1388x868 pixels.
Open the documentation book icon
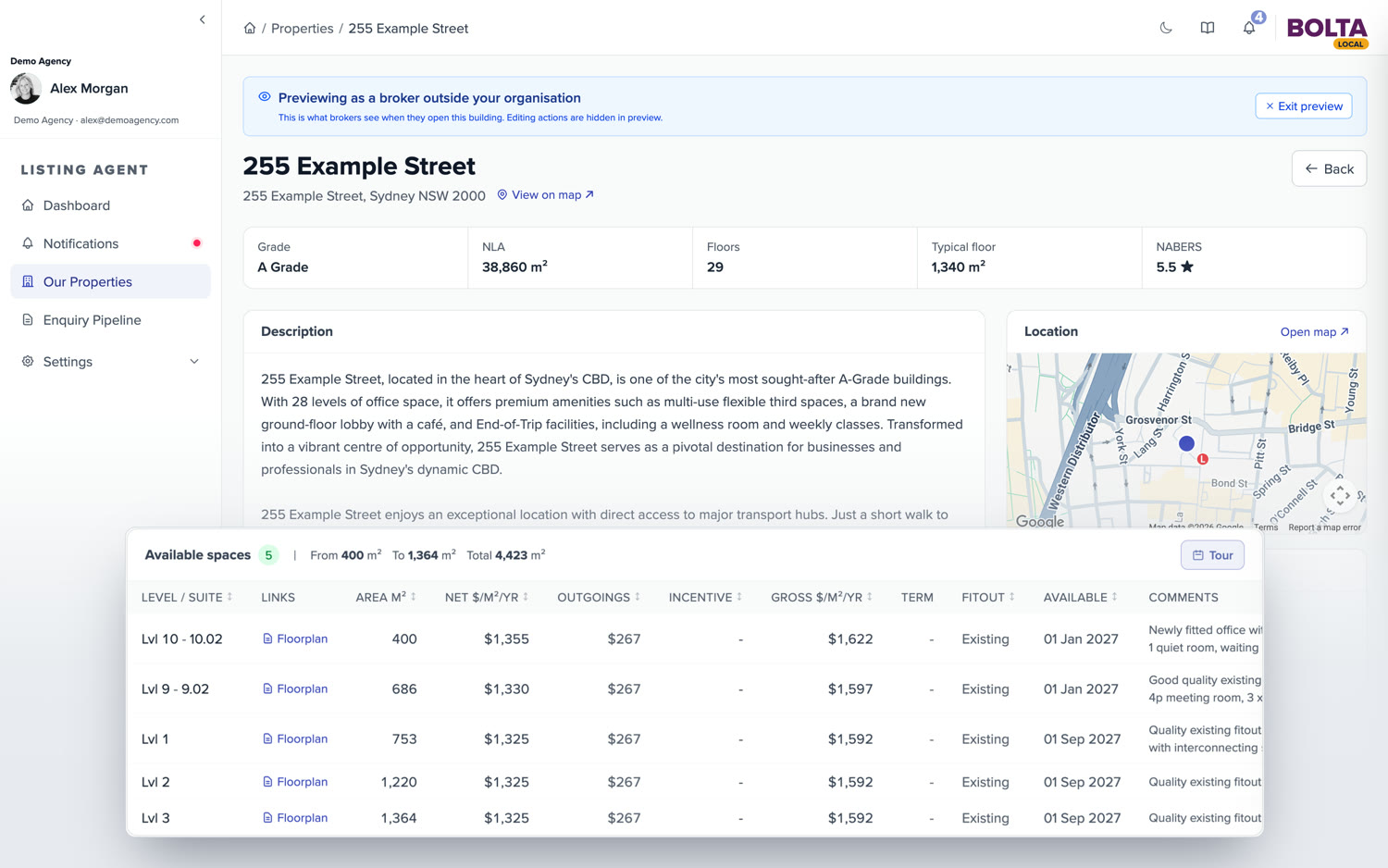(x=1208, y=28)
